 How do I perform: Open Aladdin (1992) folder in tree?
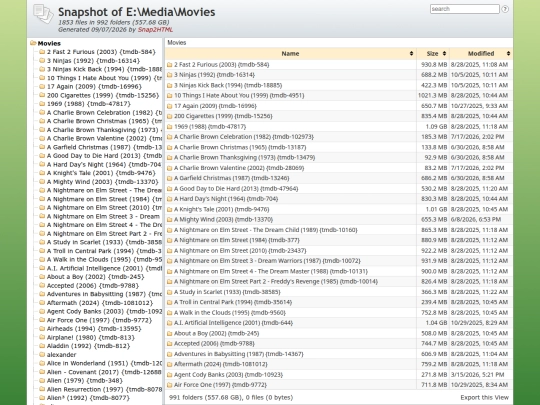click(89, 346)
